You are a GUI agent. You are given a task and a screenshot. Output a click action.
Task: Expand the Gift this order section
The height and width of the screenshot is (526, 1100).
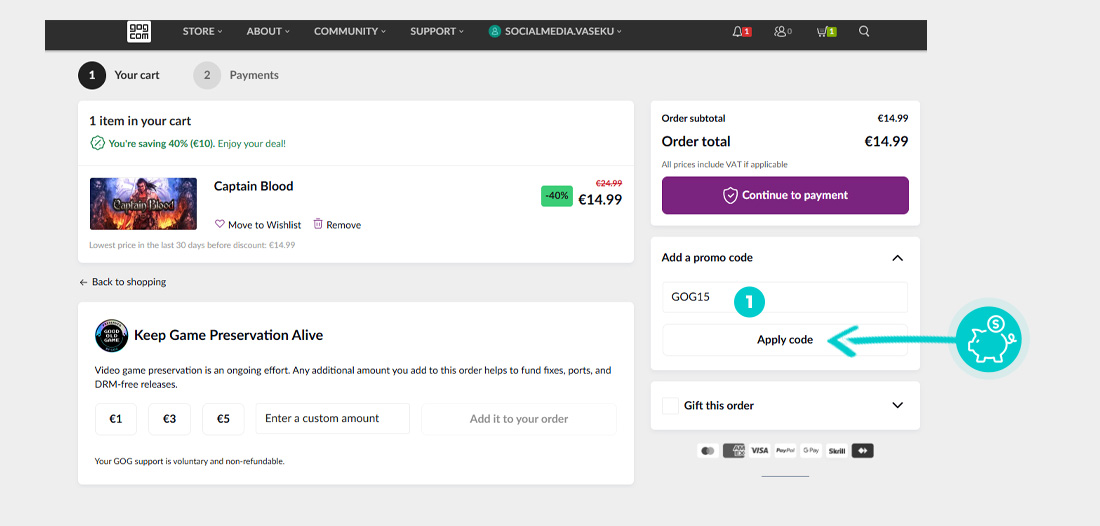[897, 406]
